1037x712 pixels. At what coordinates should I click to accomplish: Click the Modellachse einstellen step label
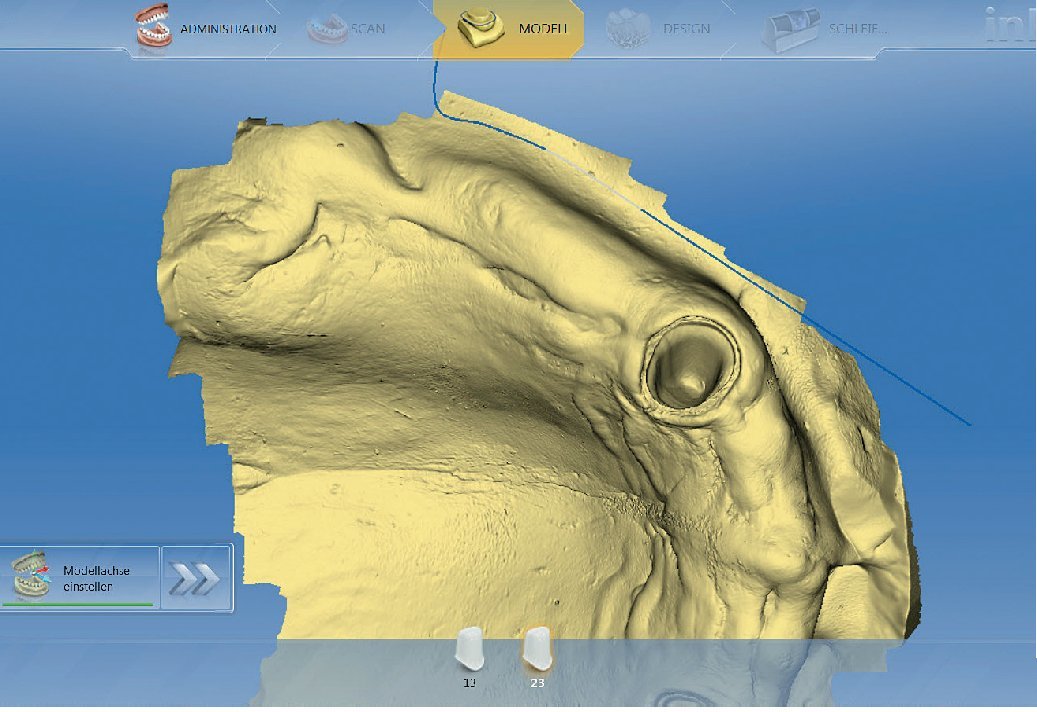pyautogui.click(x=96, y=578)
